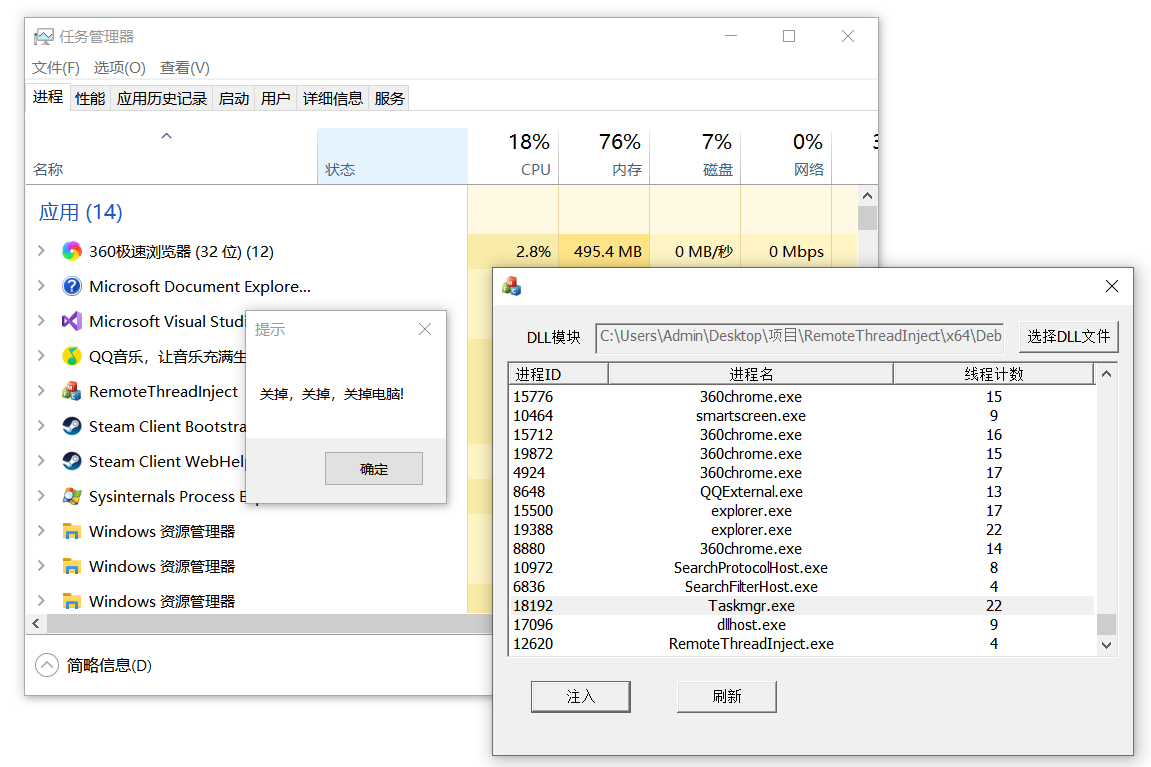
Task: Click the Sysinternals Process Explorer icon
Action: click(x=72, y=497)
